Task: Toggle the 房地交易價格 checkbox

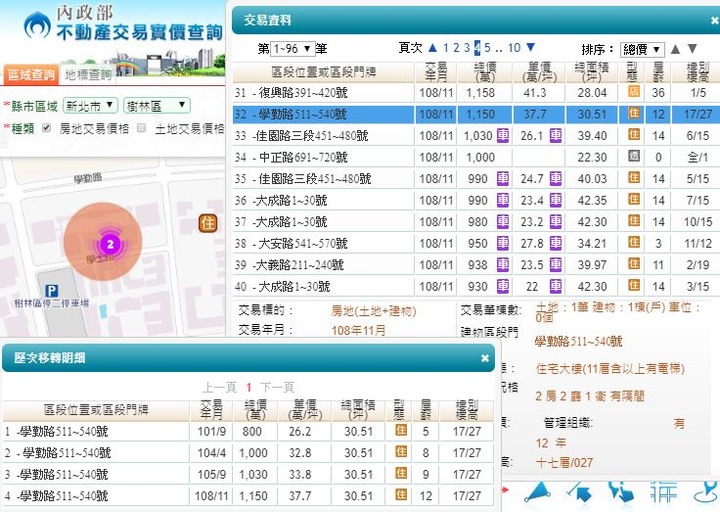Action: (x=46, y=128)
